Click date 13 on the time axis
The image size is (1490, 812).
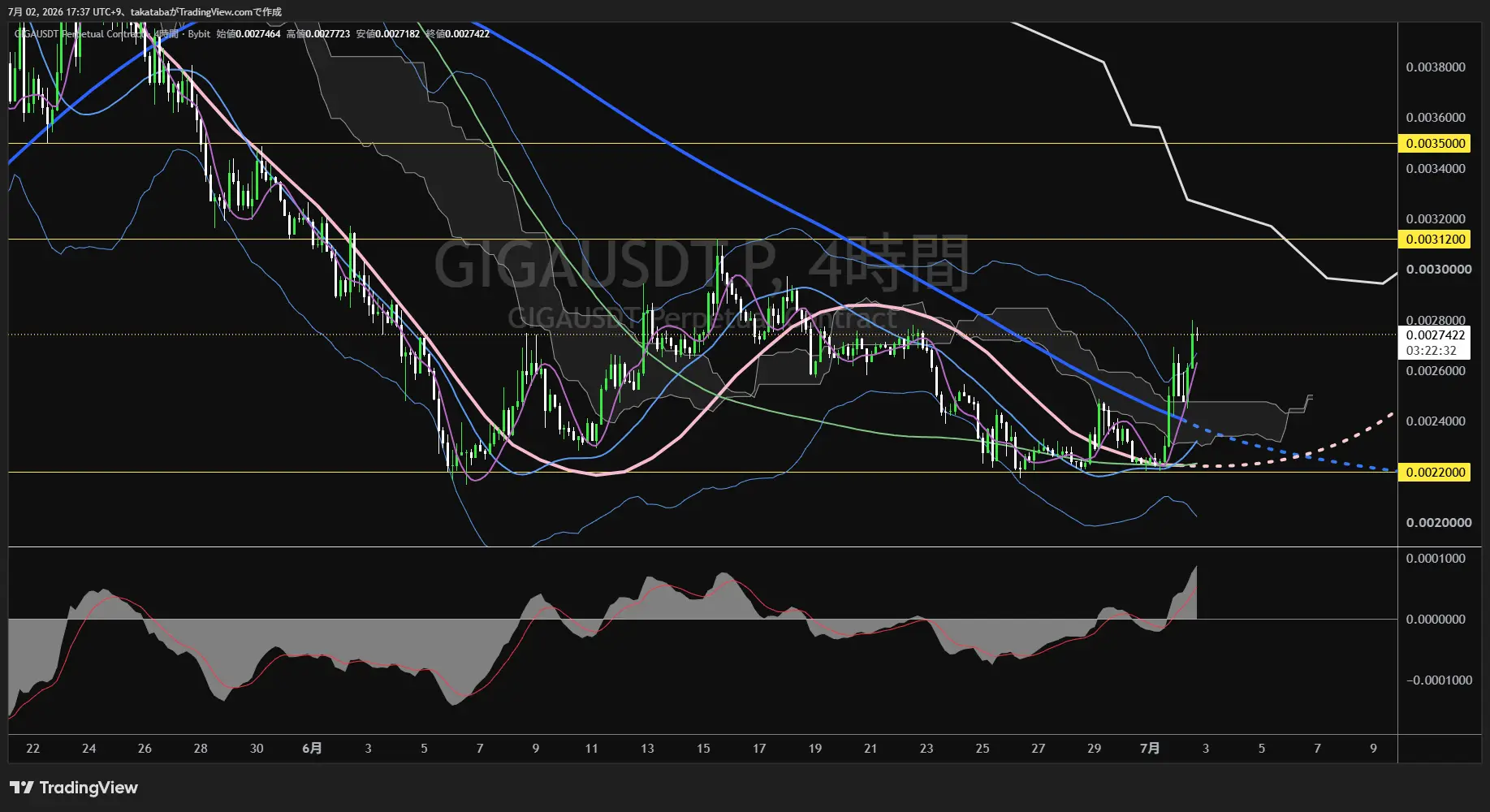(x=647, y=749)
